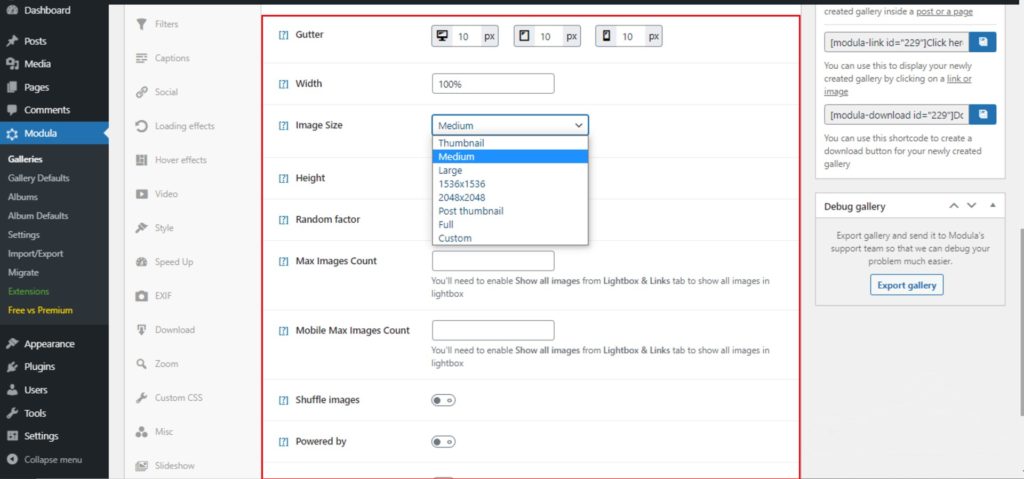
Task: Enable the Powered by toggle
Action: point(443,441)
